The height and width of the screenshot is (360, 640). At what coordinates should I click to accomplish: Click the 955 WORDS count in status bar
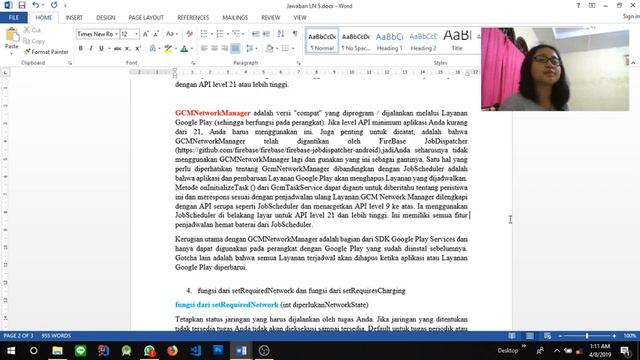(56, 336)
